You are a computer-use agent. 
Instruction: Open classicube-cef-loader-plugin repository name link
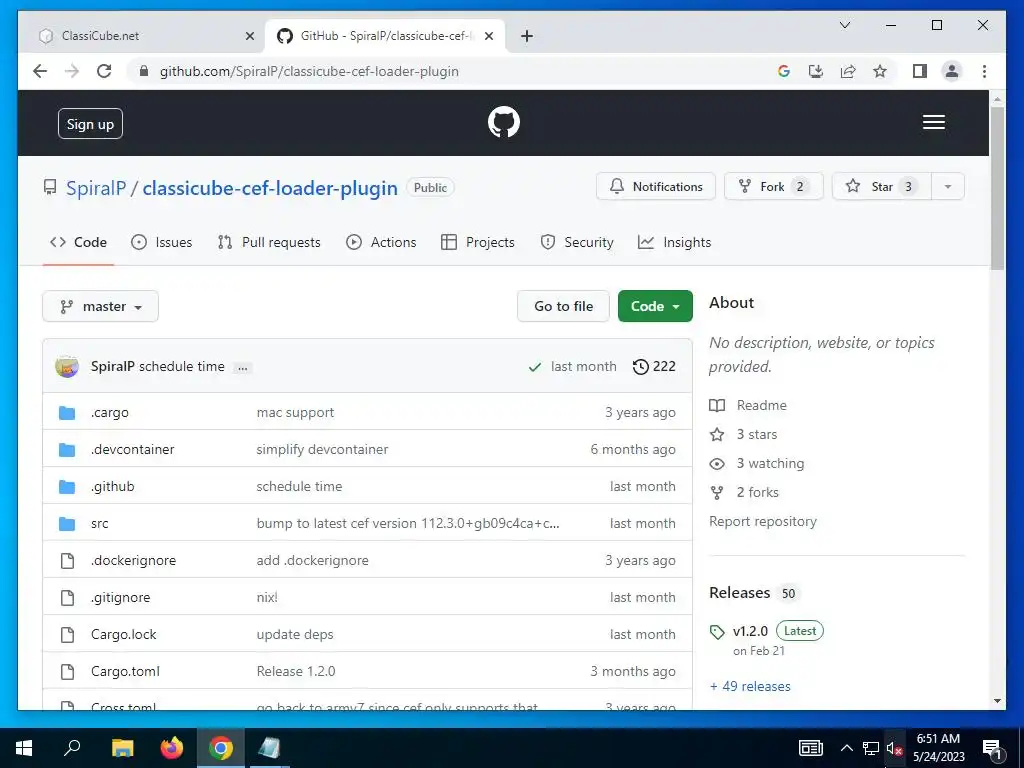[270, 188]
